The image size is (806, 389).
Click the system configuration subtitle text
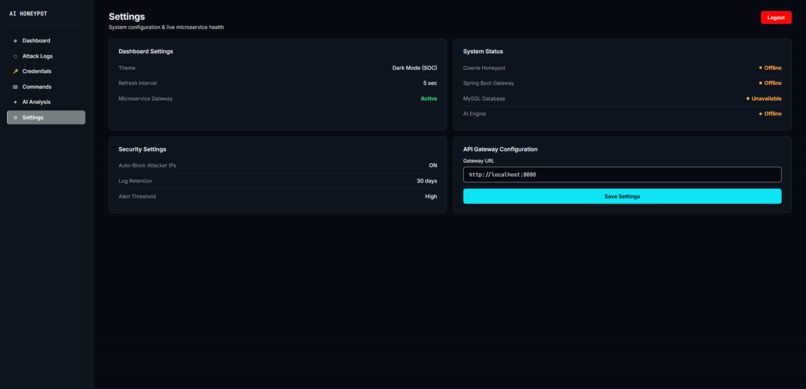coord(166,27)
